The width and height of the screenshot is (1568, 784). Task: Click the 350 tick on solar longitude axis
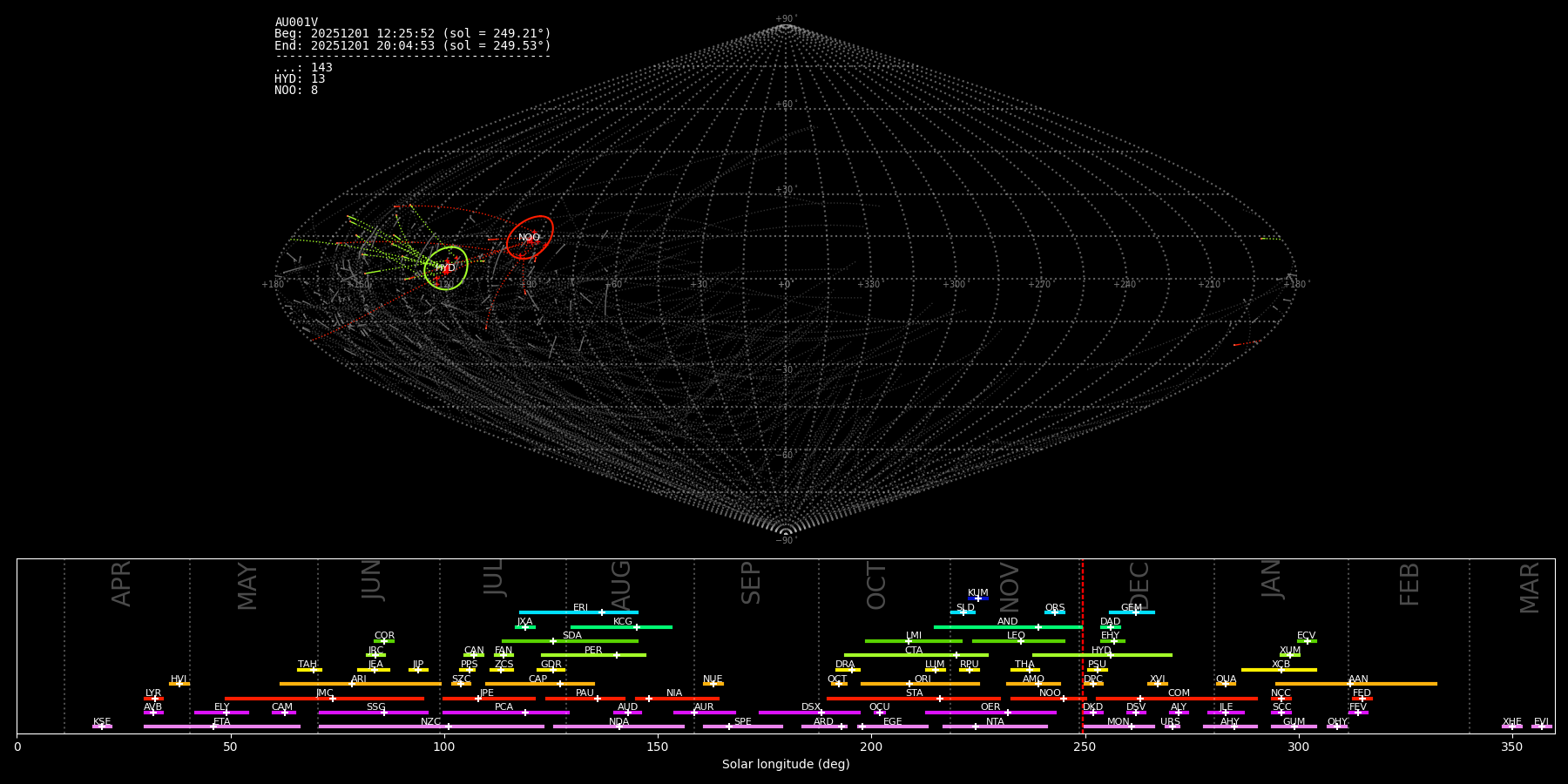click(1512, 747)
